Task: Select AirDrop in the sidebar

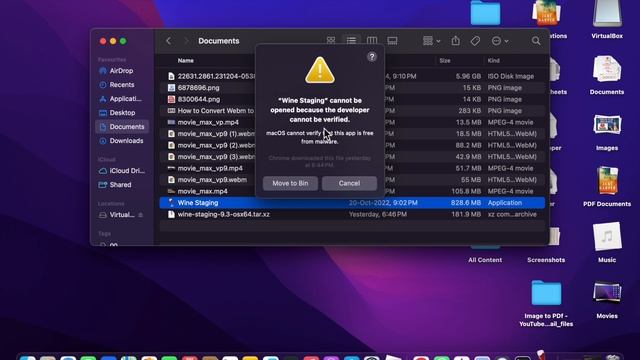Action: [121, 71]
